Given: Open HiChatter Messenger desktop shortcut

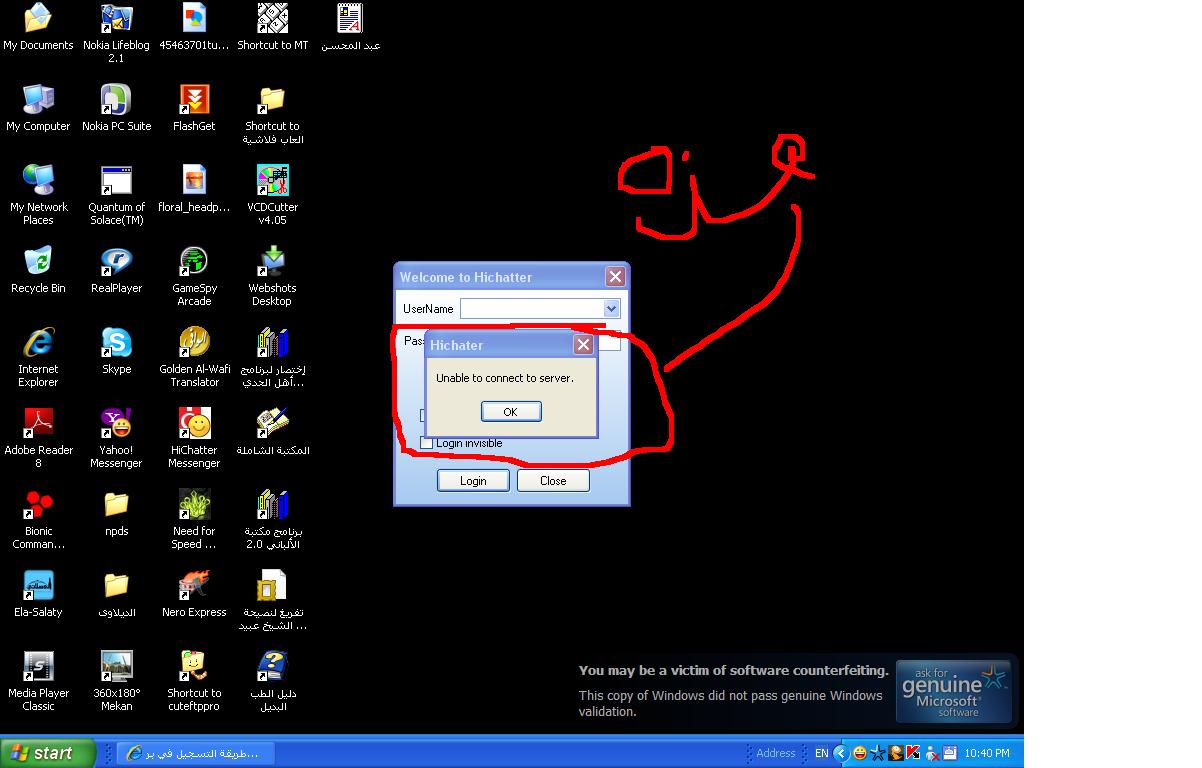Looking at the screenshot, I should 194,425.
